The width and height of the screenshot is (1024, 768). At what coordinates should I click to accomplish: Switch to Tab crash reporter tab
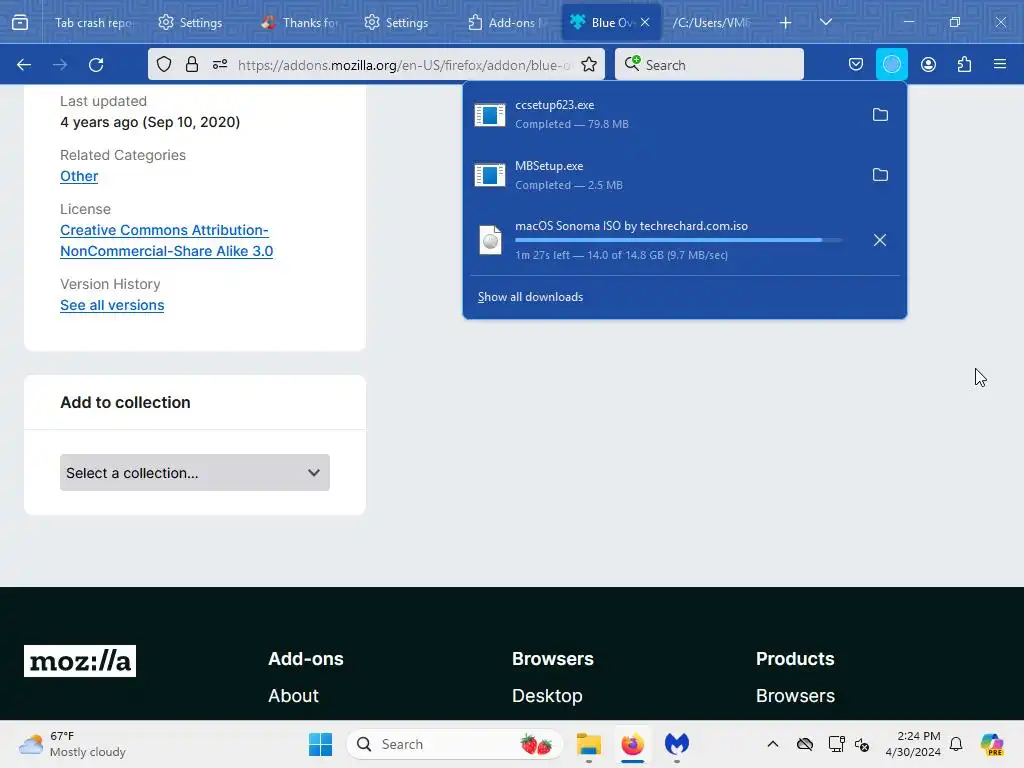coord(93,22)
